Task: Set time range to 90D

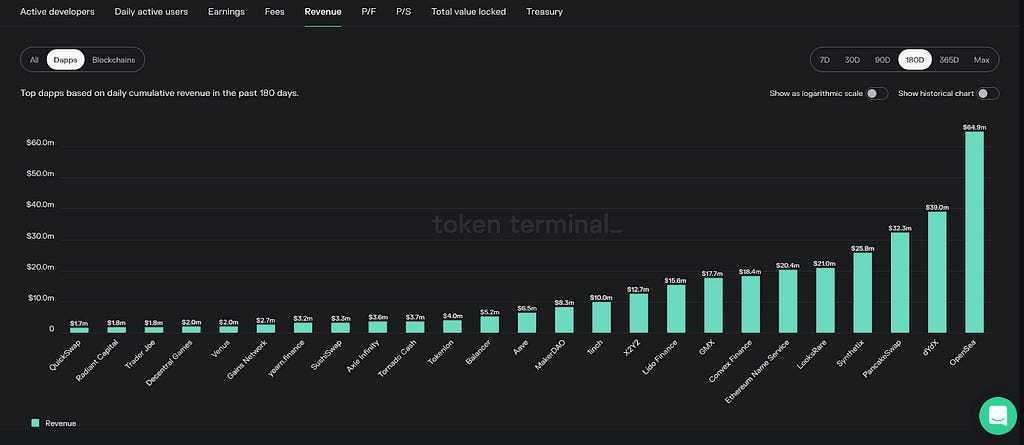Action: tap(882, 59)
